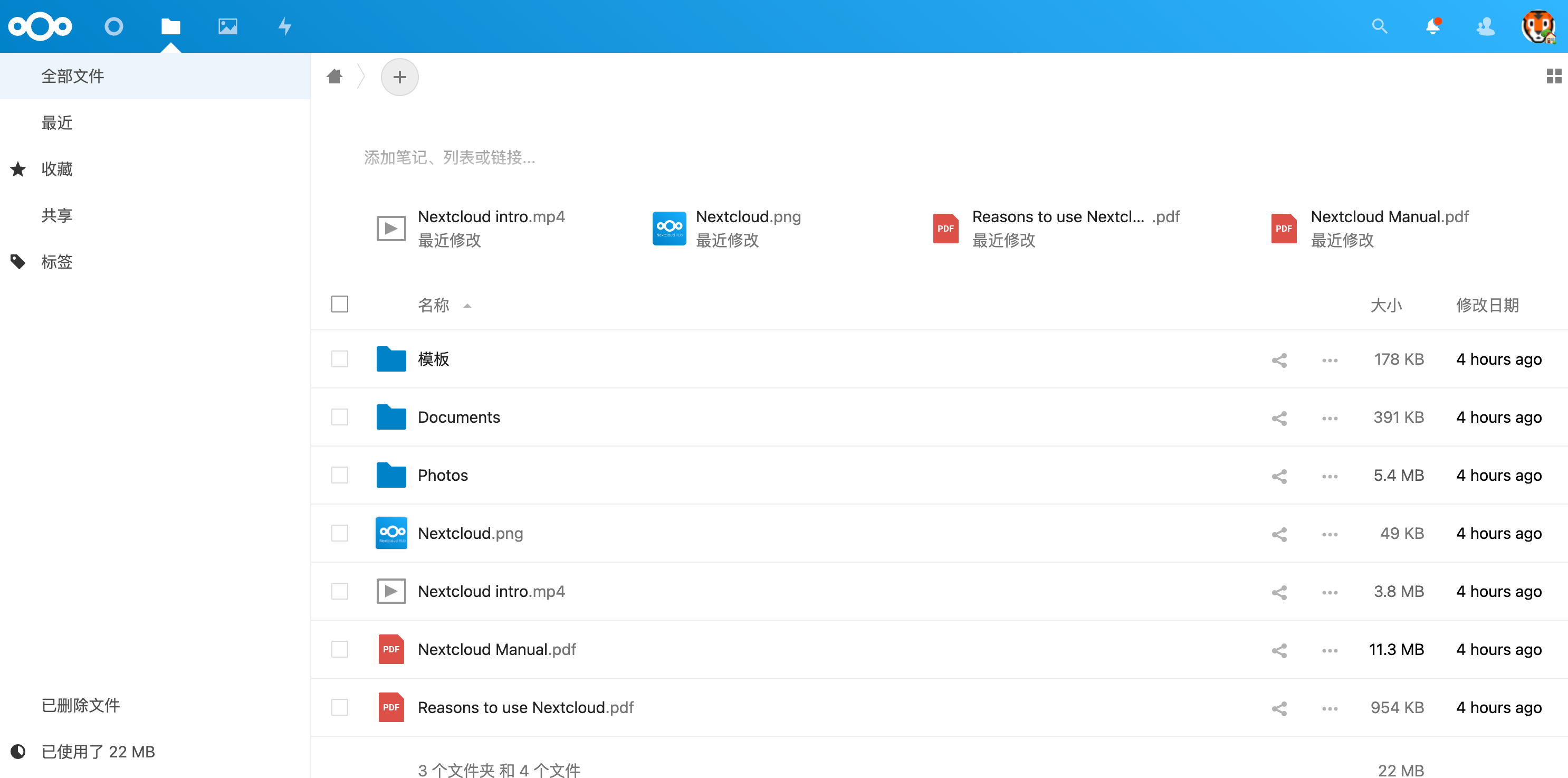
Task: Open the Photos folder
Action: coord(443,475)
